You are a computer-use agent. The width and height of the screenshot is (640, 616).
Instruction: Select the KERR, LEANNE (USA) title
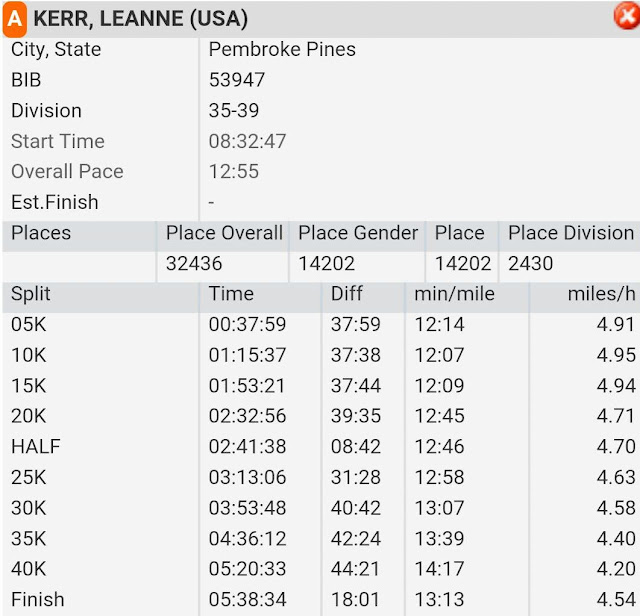pos(140,19)
